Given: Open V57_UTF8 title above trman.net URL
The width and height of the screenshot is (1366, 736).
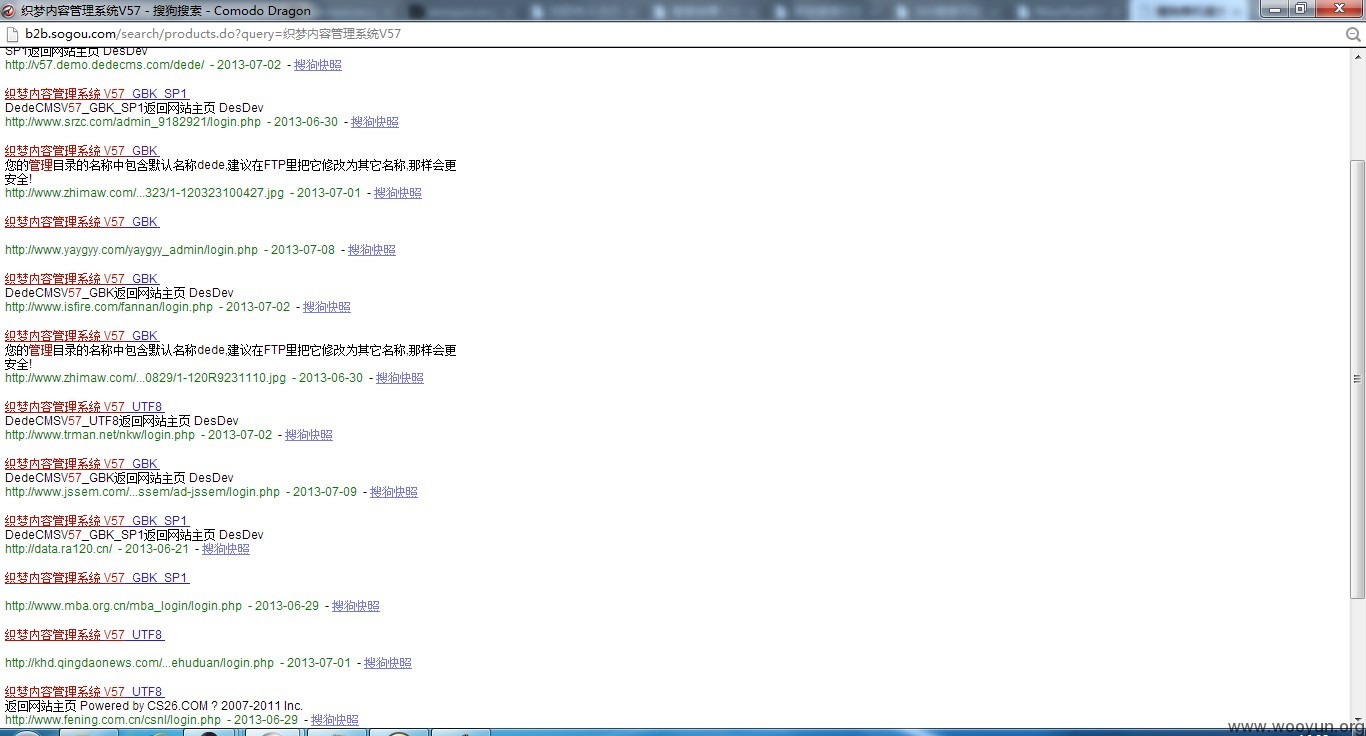Looking at the screenshot, I should [84, 407].
